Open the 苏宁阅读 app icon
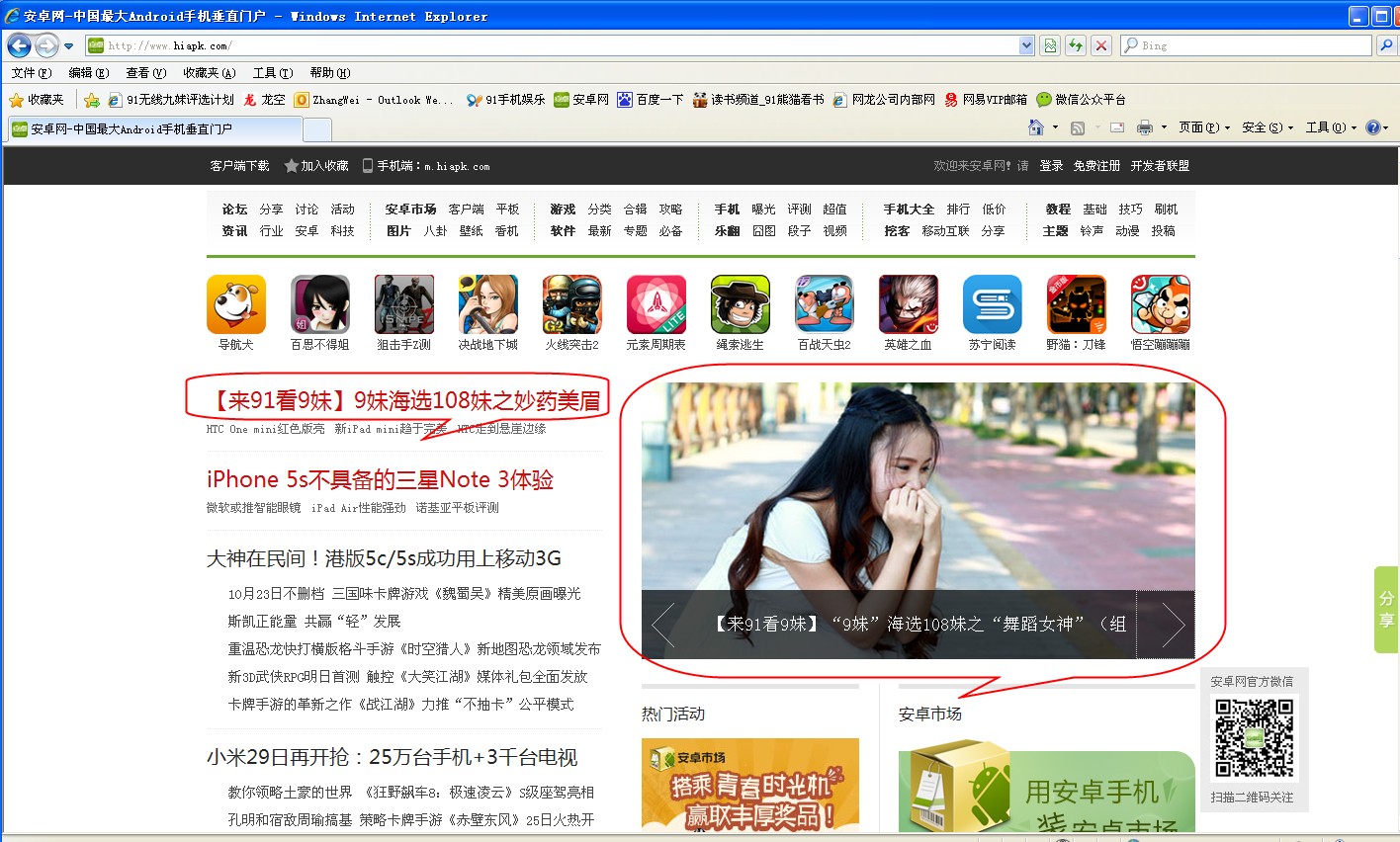1400x842 pixels. pos(993,304)
